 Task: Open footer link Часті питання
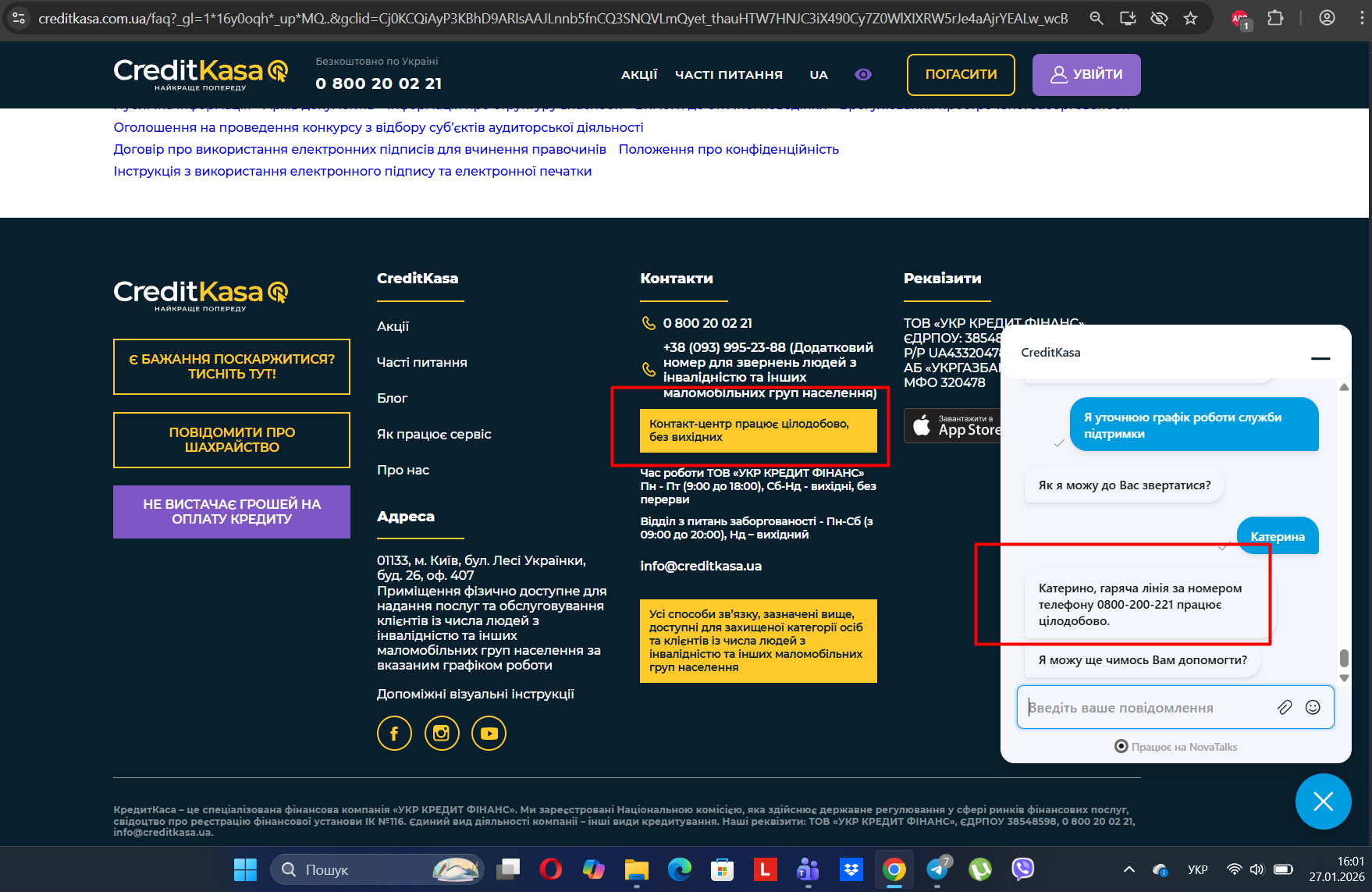(422, 362)
